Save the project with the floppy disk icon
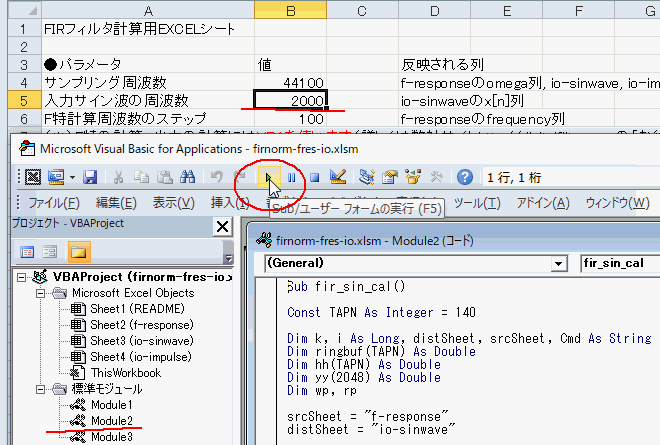The image size is (660, 445). click(x=90, y=177)
